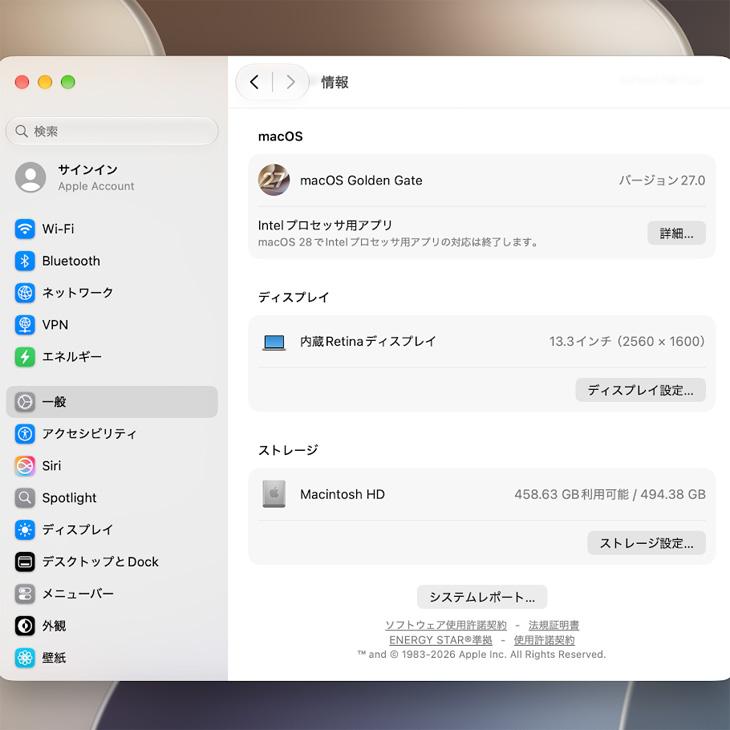The width and height of the screenshot is (730, 730).
Task: Click the メニューバー icon
Action: click(x=25, y=594)
